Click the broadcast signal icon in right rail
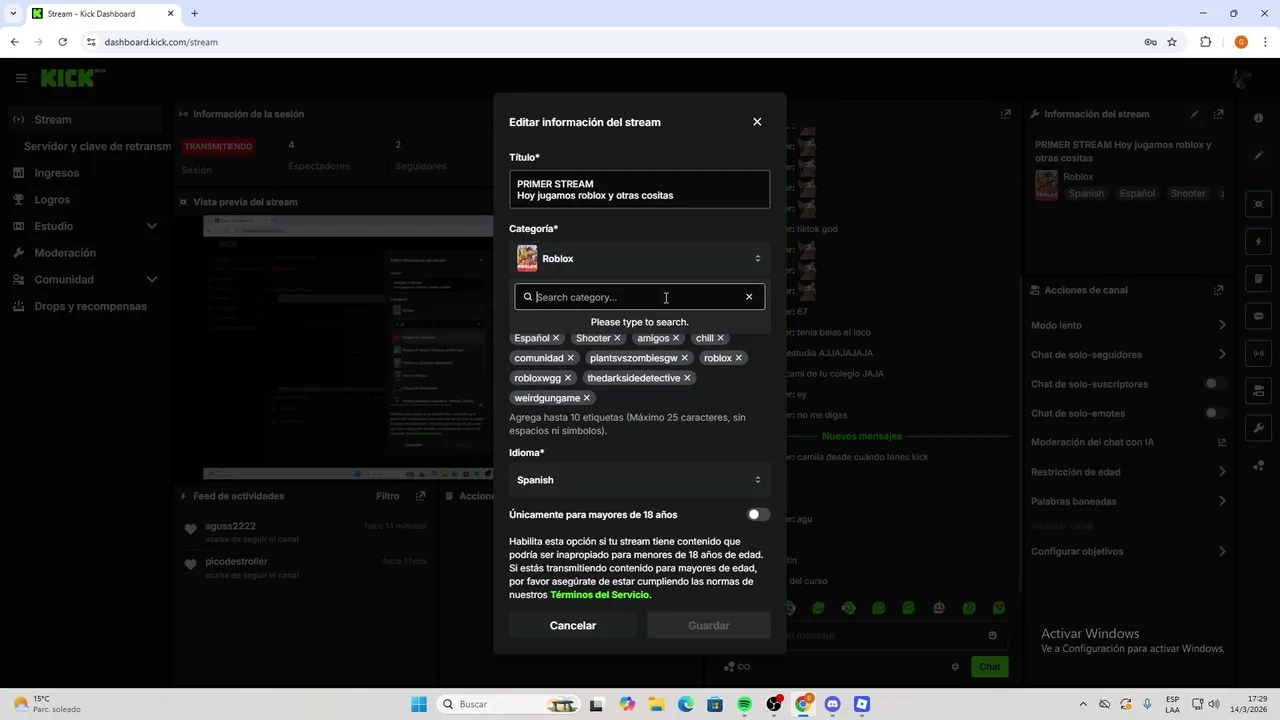Image resolution: width=1280 pixels, height=720 pixels. click(1259, 353)
